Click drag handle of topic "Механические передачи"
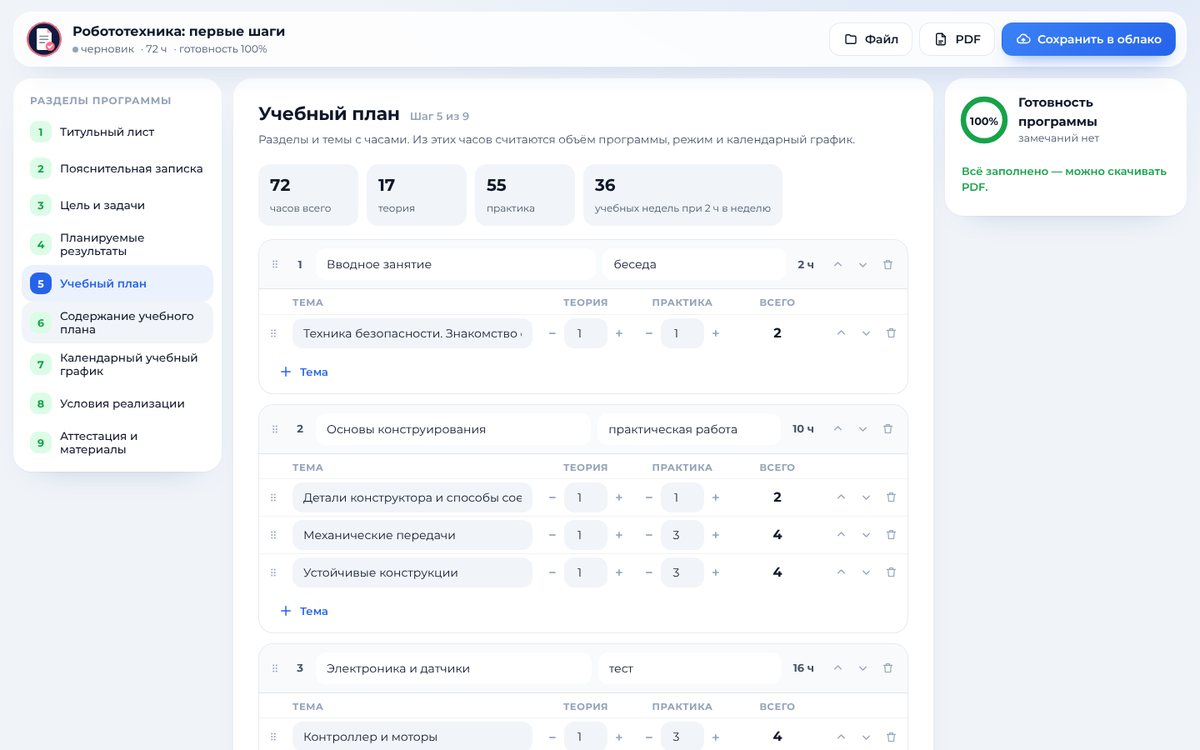Screen dimensions: 1200x750 274,535
